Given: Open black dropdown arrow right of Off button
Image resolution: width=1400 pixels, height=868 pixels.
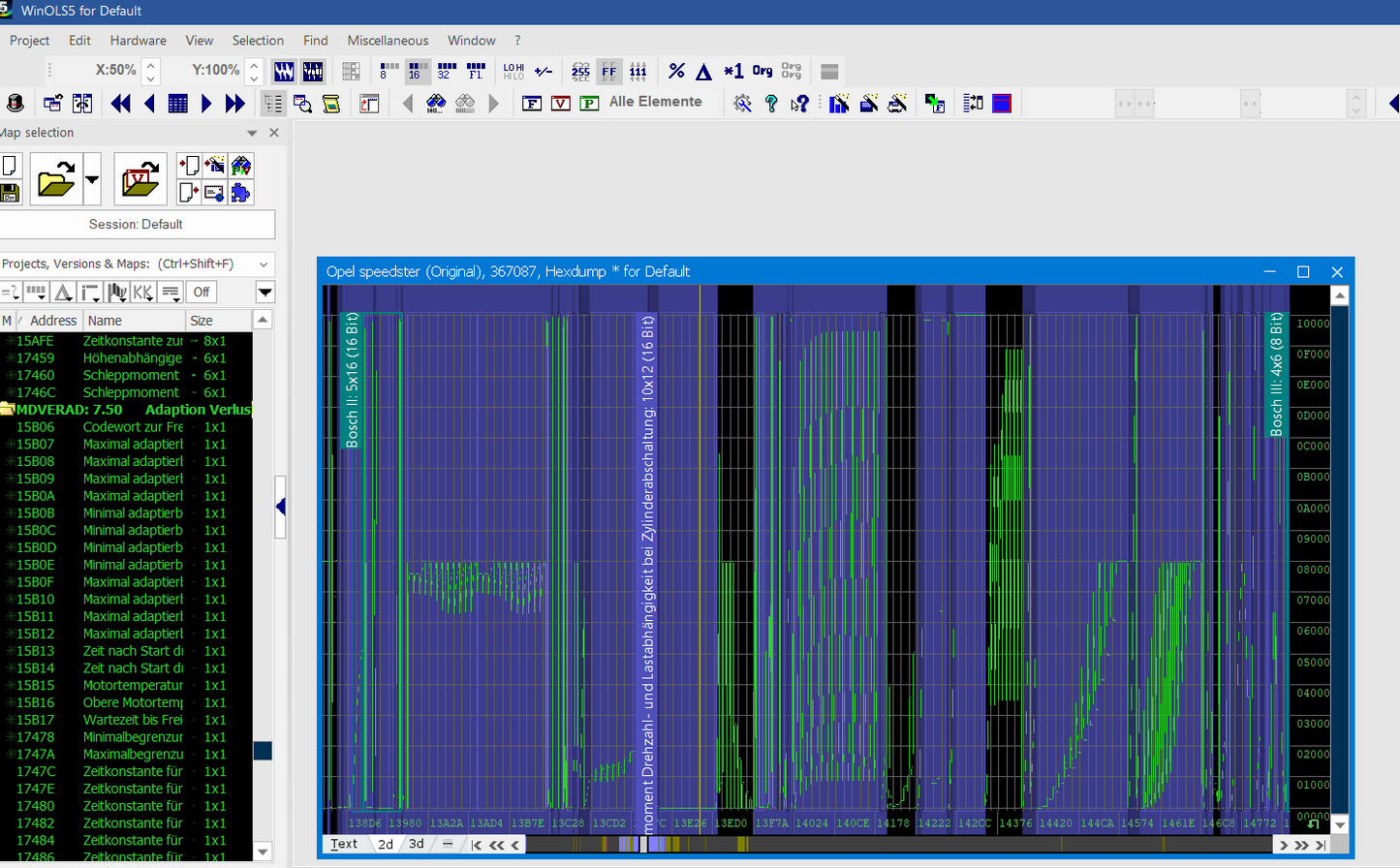Looking at the screenshot, I should [x=264, y=292].
